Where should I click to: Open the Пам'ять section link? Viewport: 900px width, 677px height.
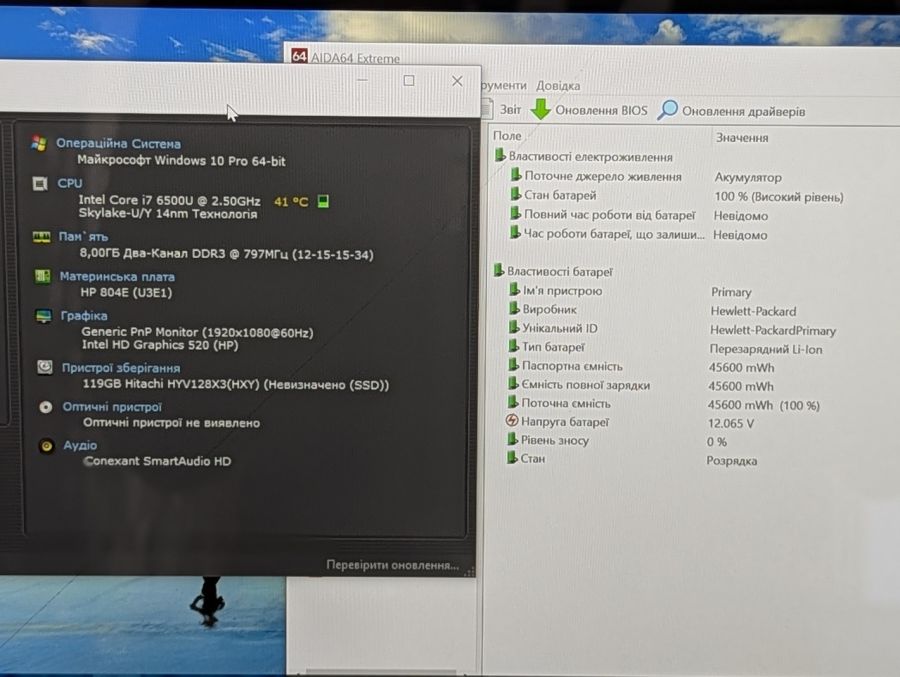click(x=83, y=237)
